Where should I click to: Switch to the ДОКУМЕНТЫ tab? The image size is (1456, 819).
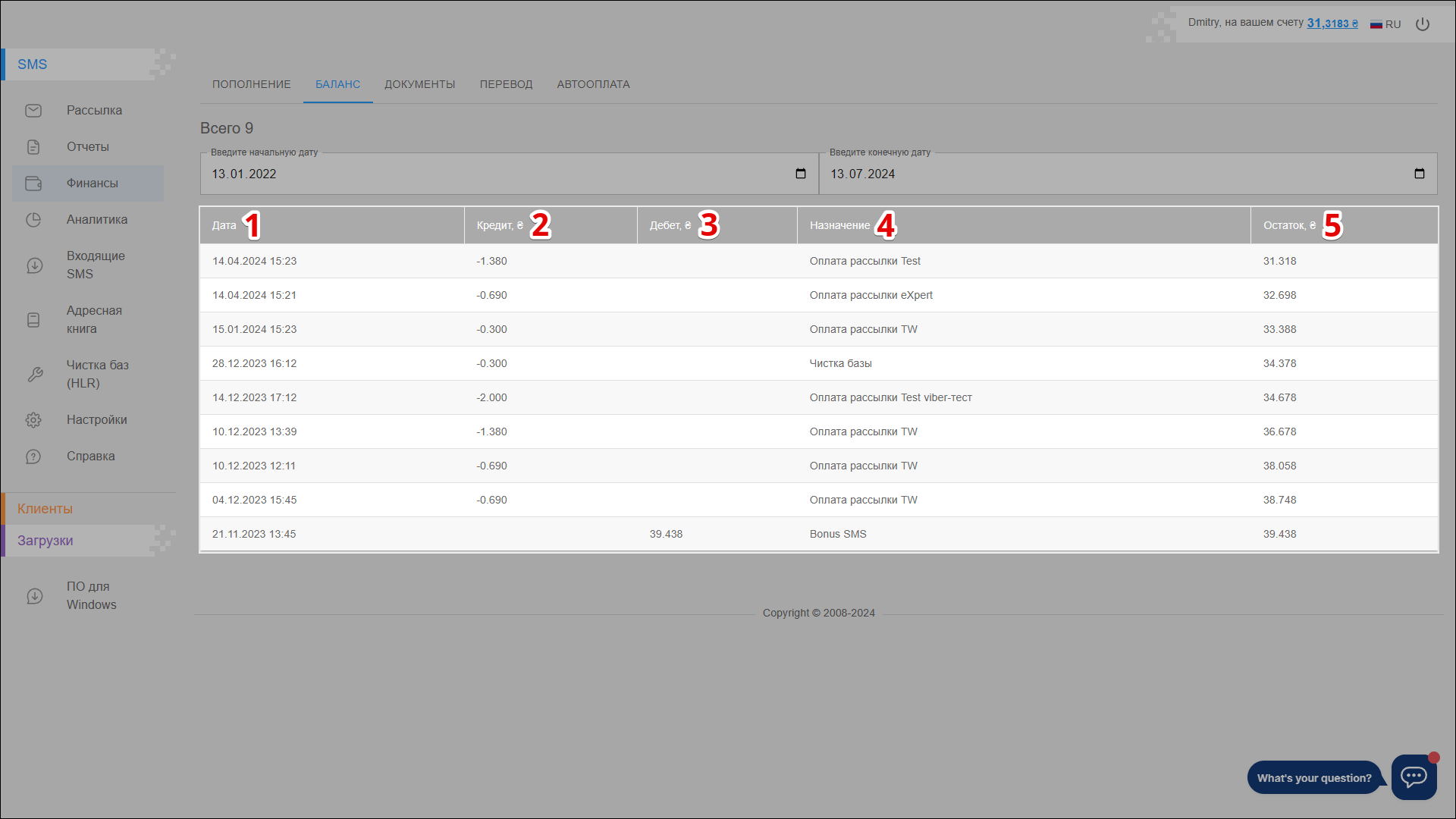(x=419, y=84)
